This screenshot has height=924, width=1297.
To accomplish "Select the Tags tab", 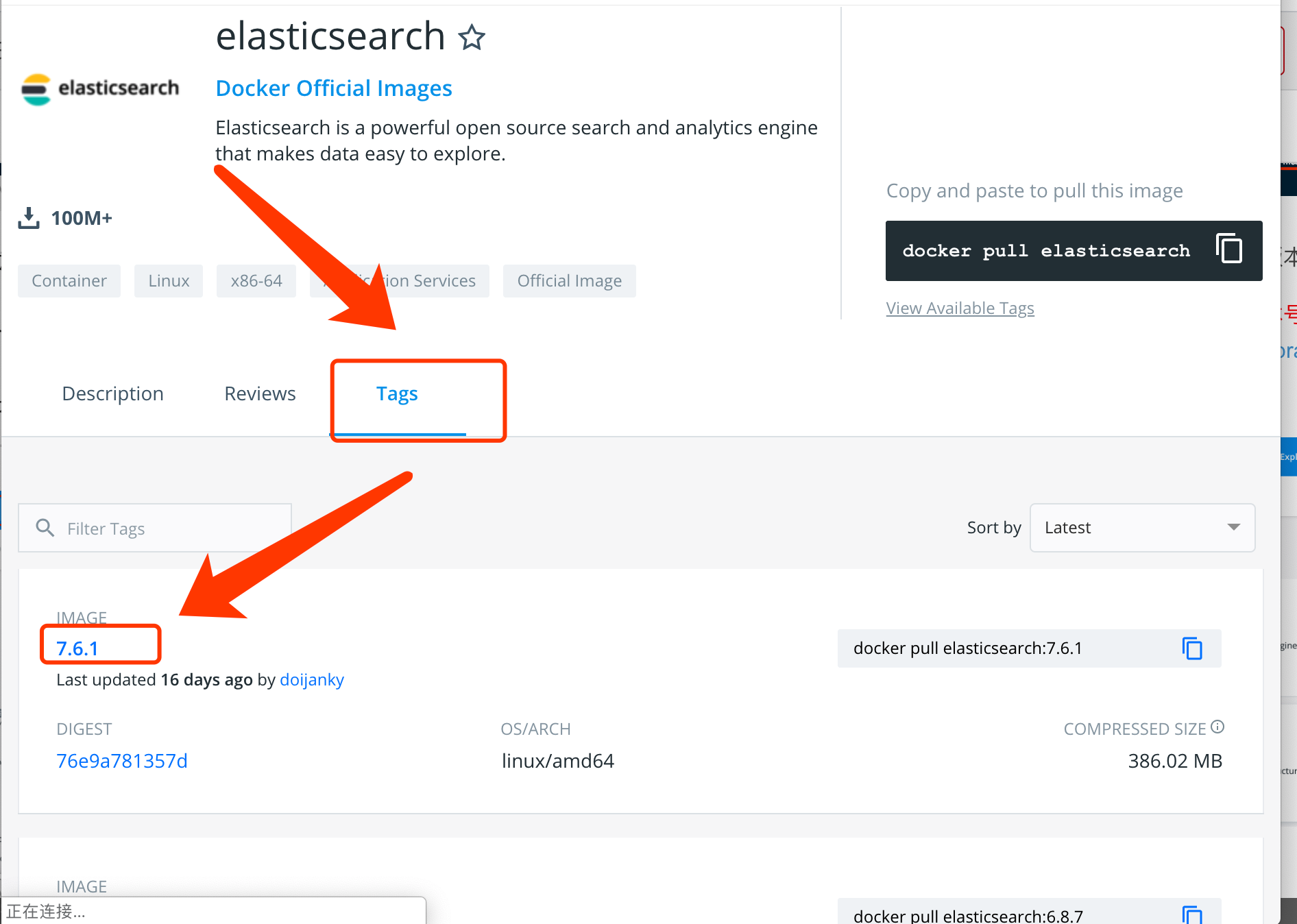I will [397, 393].
